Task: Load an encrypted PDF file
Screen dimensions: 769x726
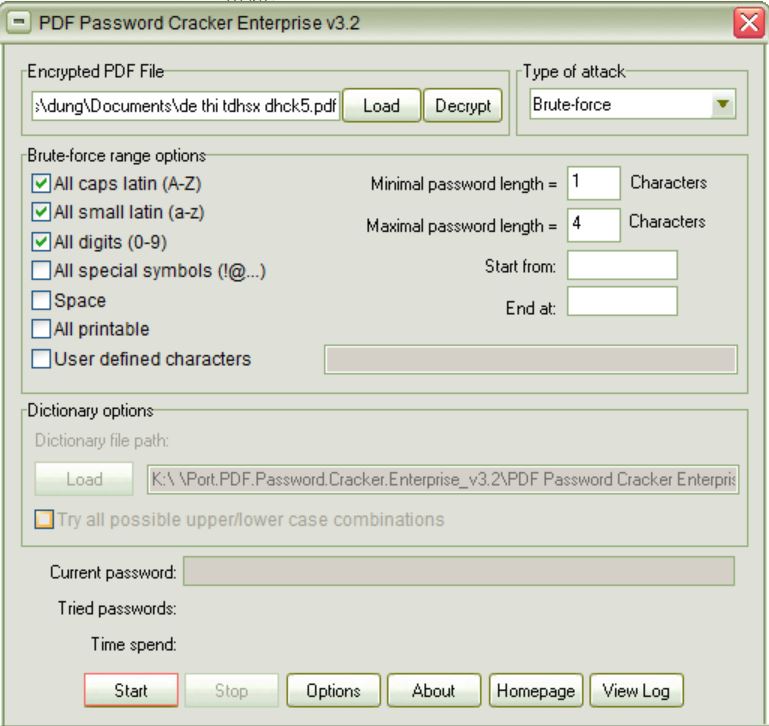Action: (382, 105)
